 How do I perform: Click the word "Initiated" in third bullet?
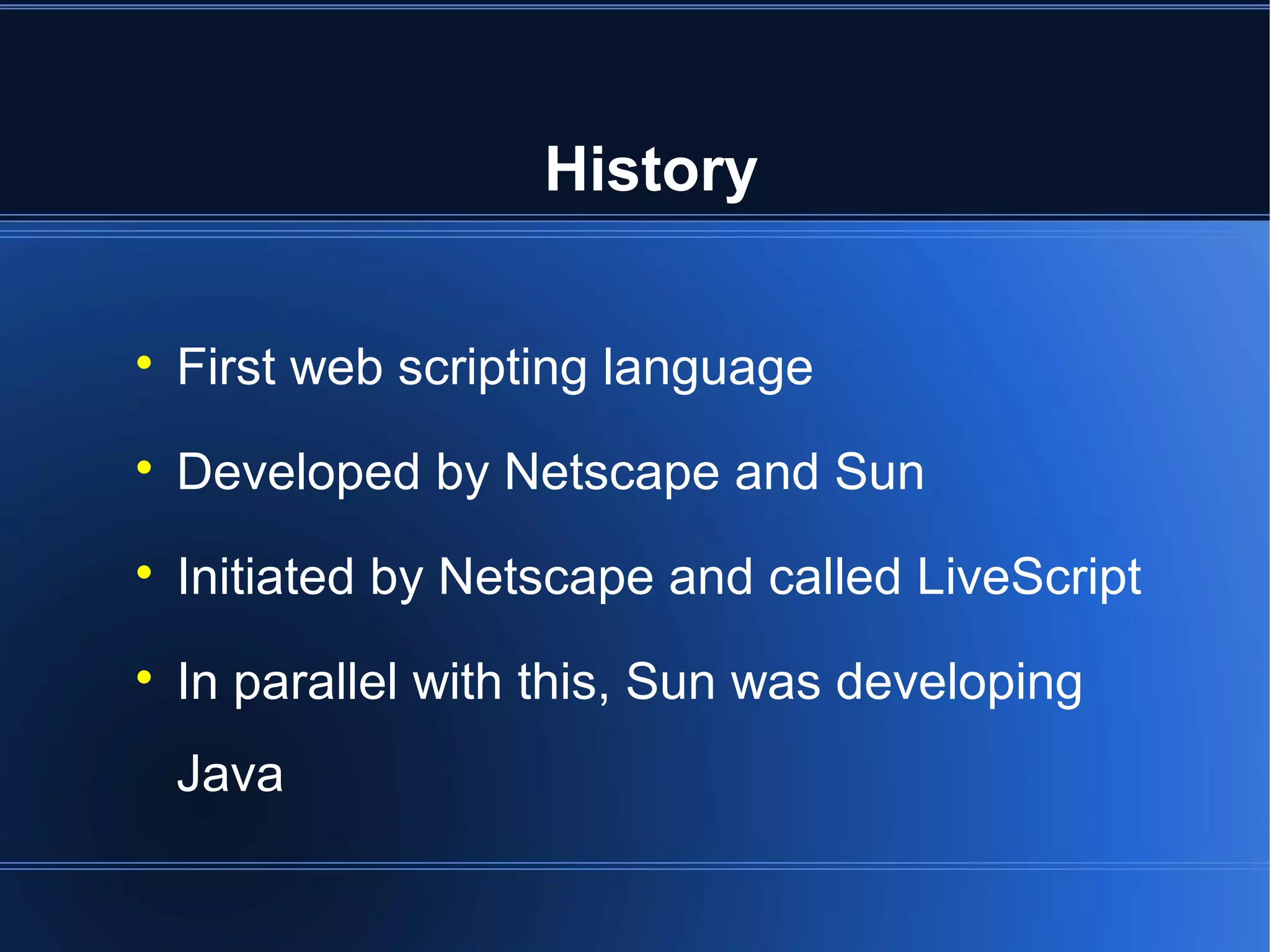click(x=265, y=577)
